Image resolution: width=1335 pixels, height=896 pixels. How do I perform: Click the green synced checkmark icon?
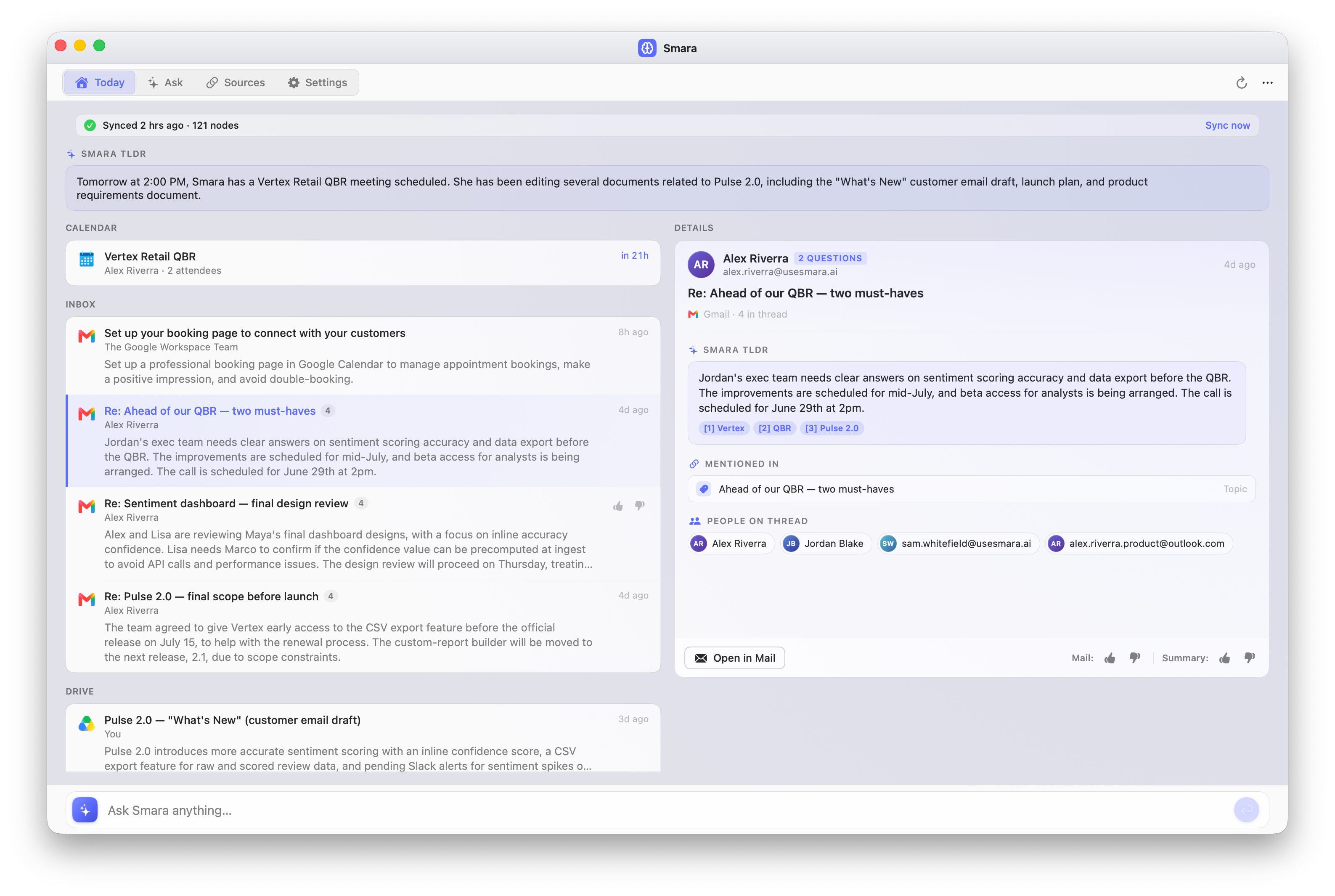90,125
